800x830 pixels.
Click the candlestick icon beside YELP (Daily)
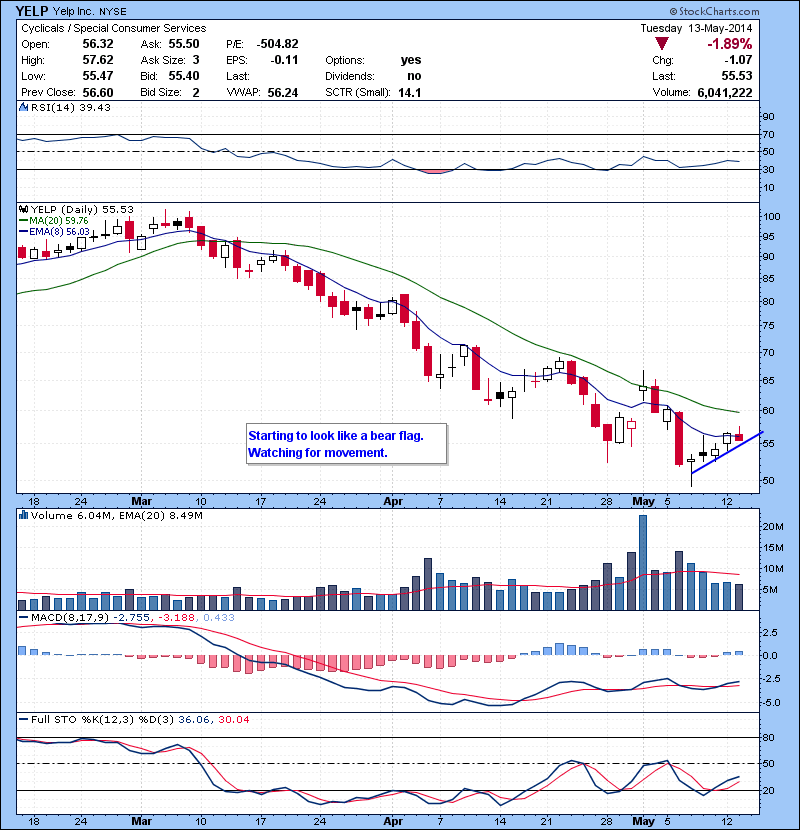(23, 210)
